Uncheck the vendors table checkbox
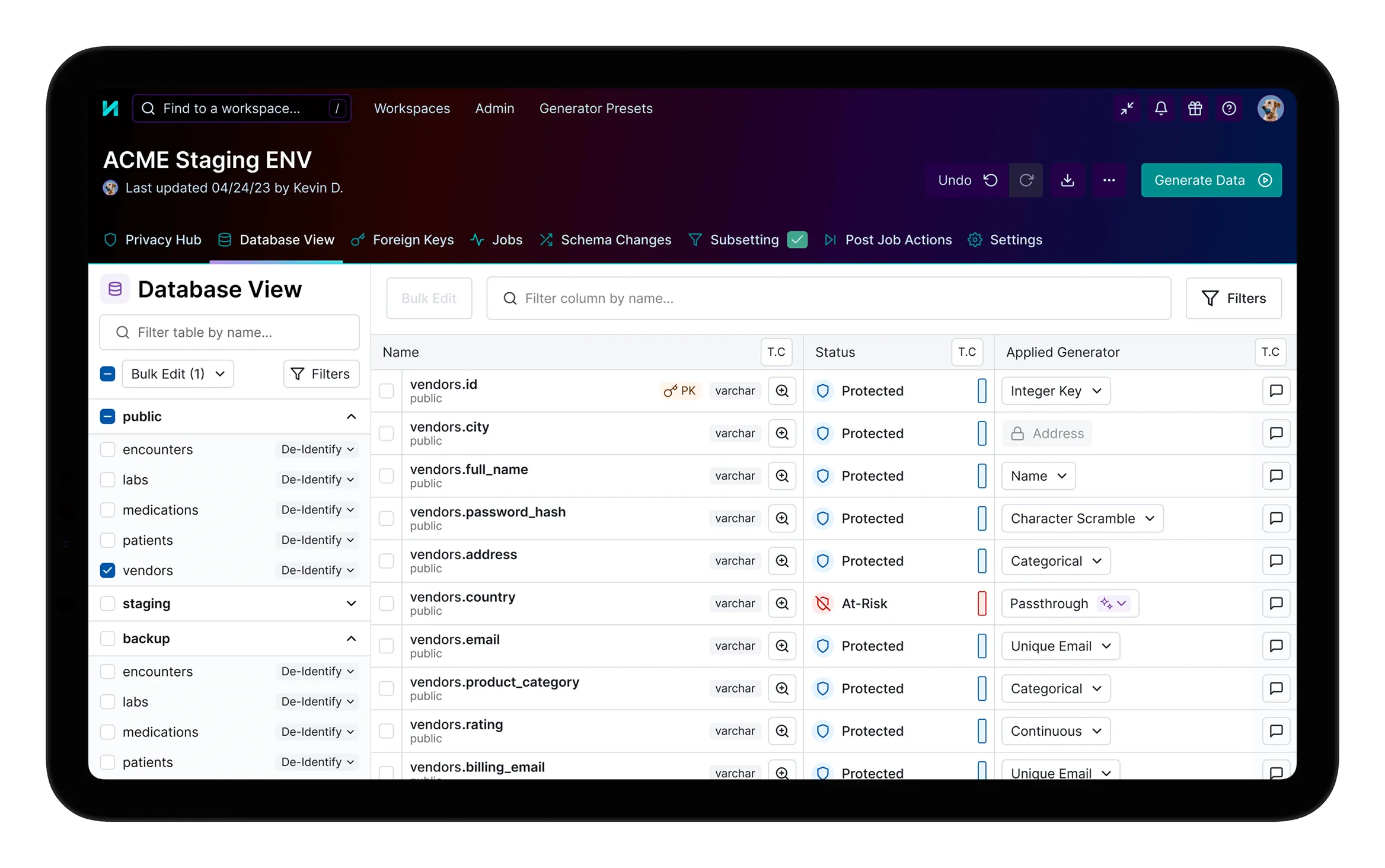The image size is (1385, 868). (x=107, y=570)
